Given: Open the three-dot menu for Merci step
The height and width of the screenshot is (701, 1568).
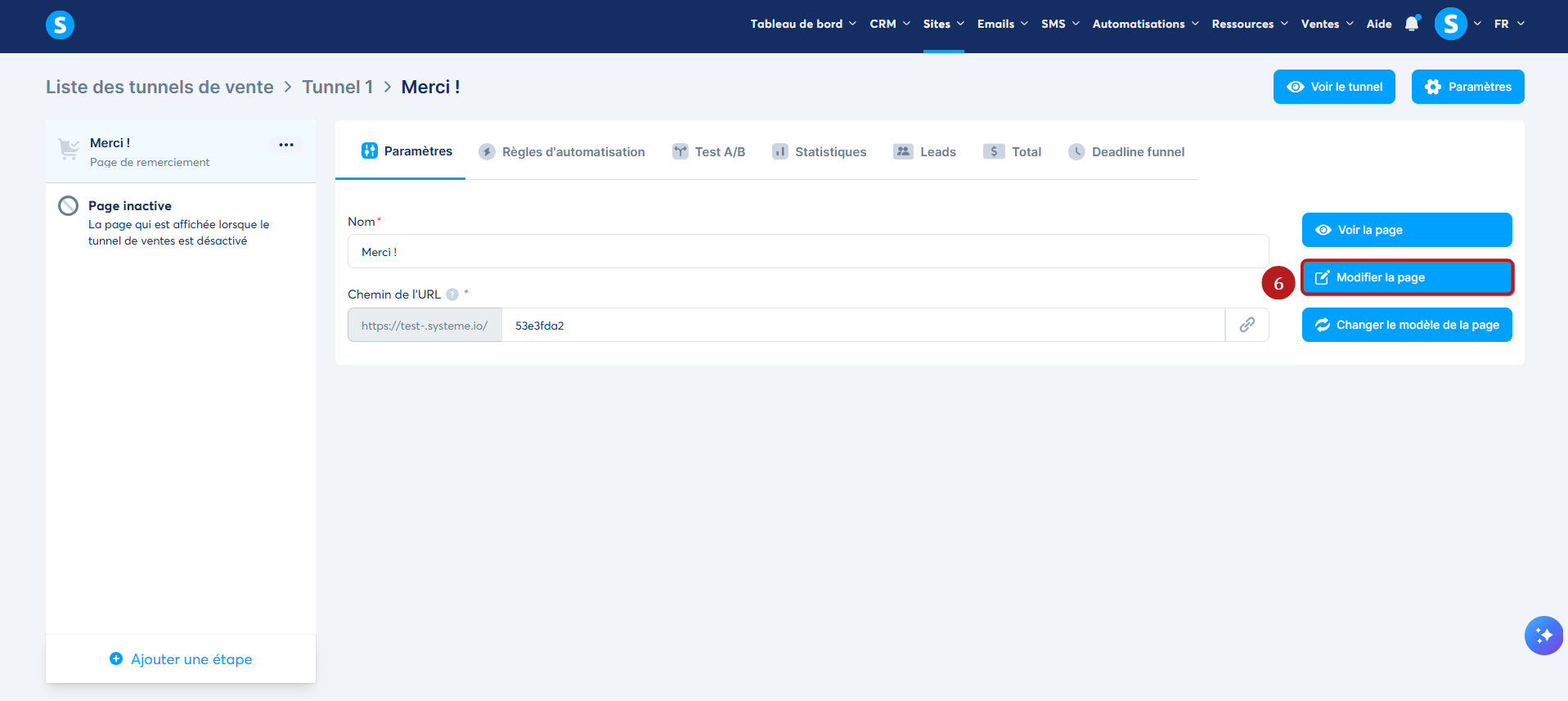Looking at the screenshot, I should point(286,145).
